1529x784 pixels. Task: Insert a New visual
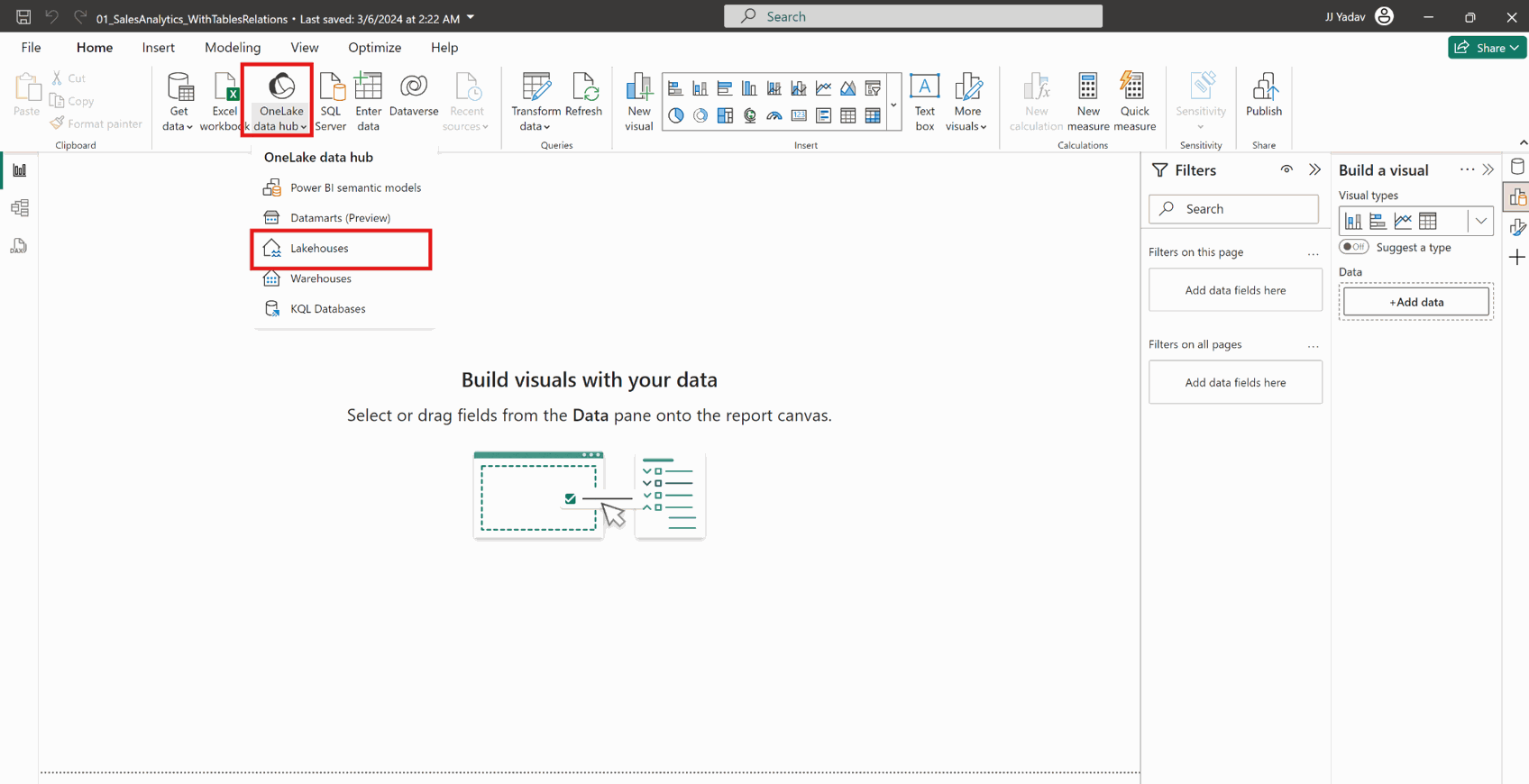638,101
